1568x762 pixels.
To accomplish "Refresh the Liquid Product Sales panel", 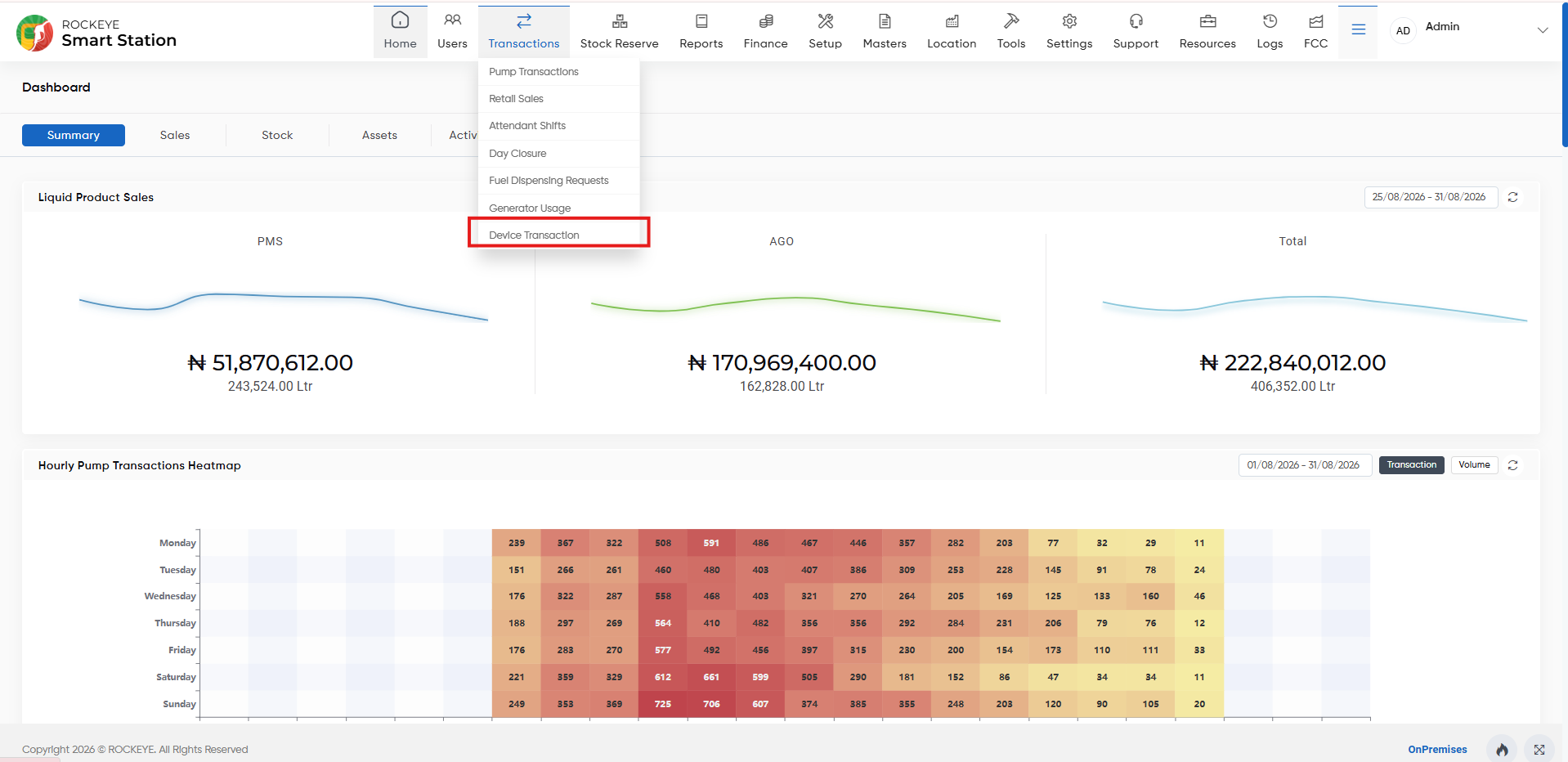I will tap(1513, 197).
